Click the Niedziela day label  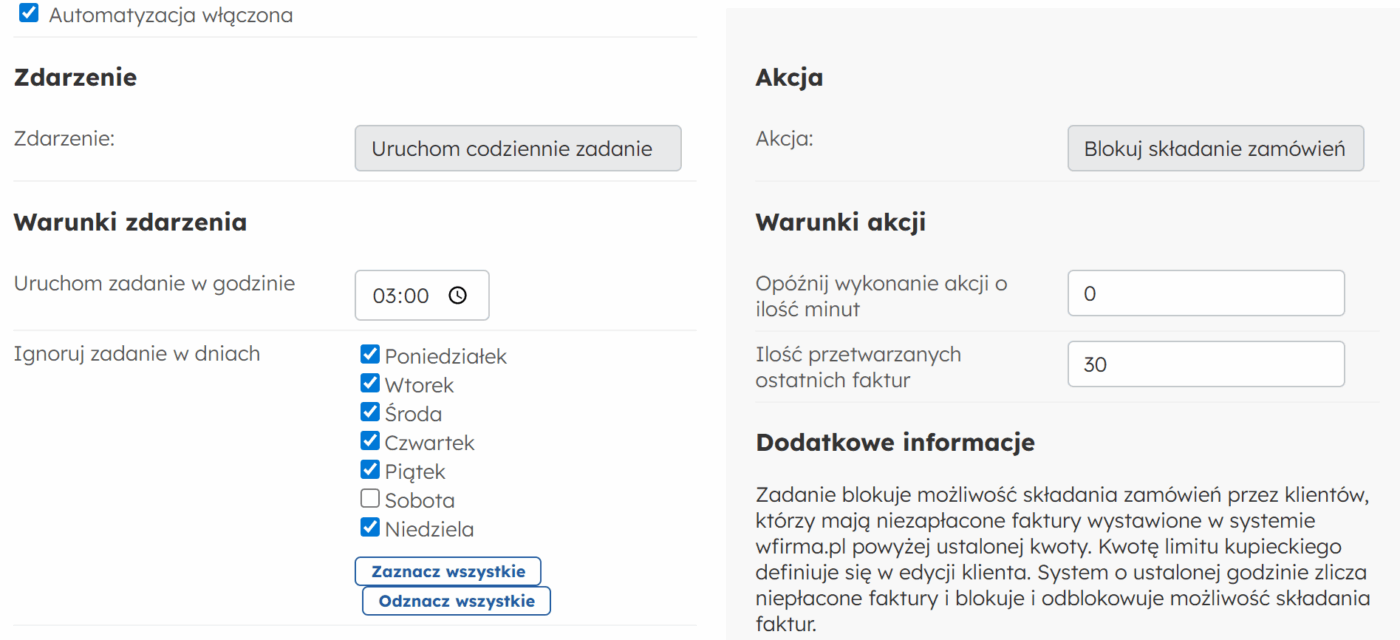pos(429,530)
